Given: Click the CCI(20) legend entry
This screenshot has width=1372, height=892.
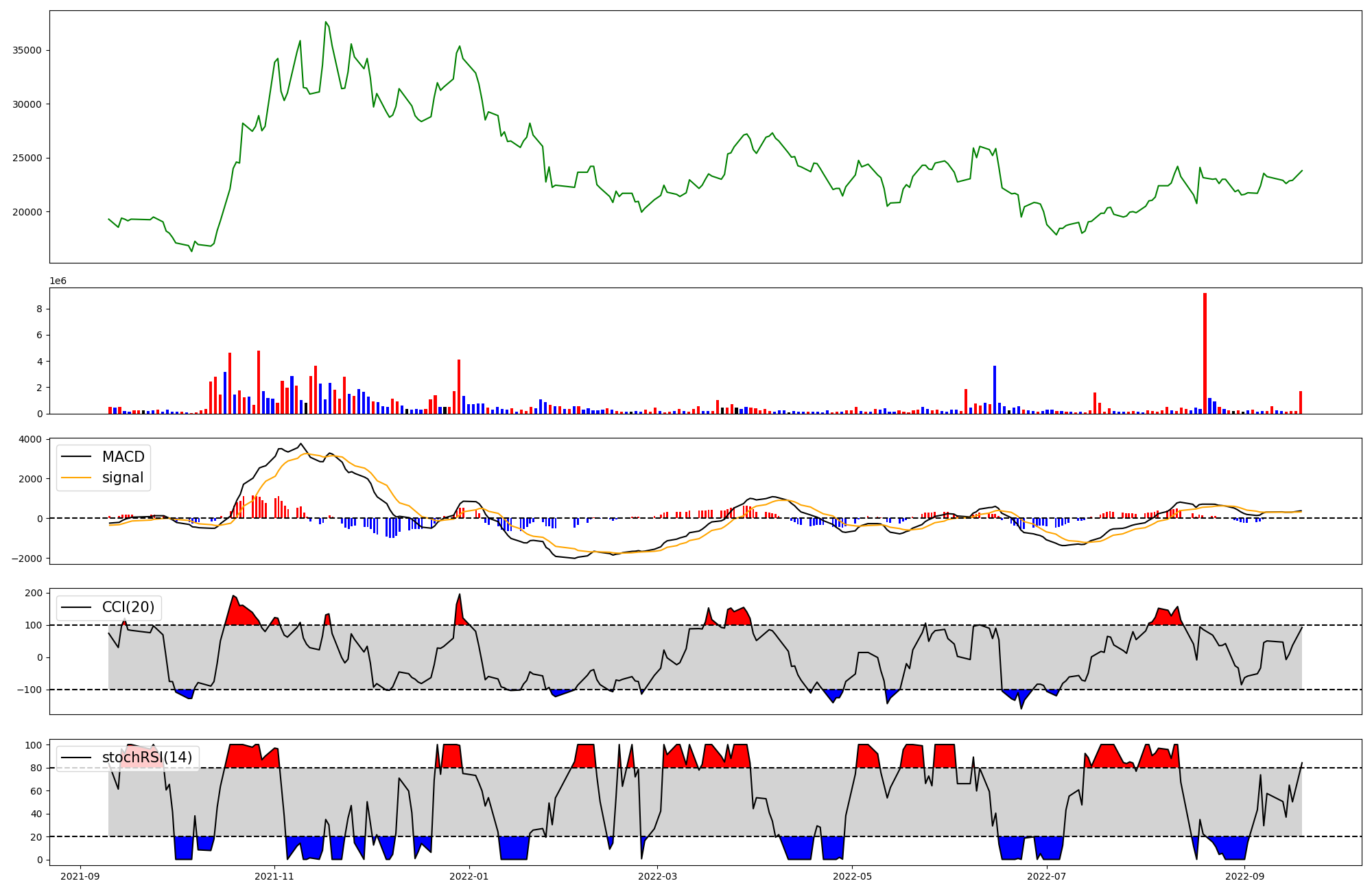Looking at the screenshot, I should click(x=128, y=607).
